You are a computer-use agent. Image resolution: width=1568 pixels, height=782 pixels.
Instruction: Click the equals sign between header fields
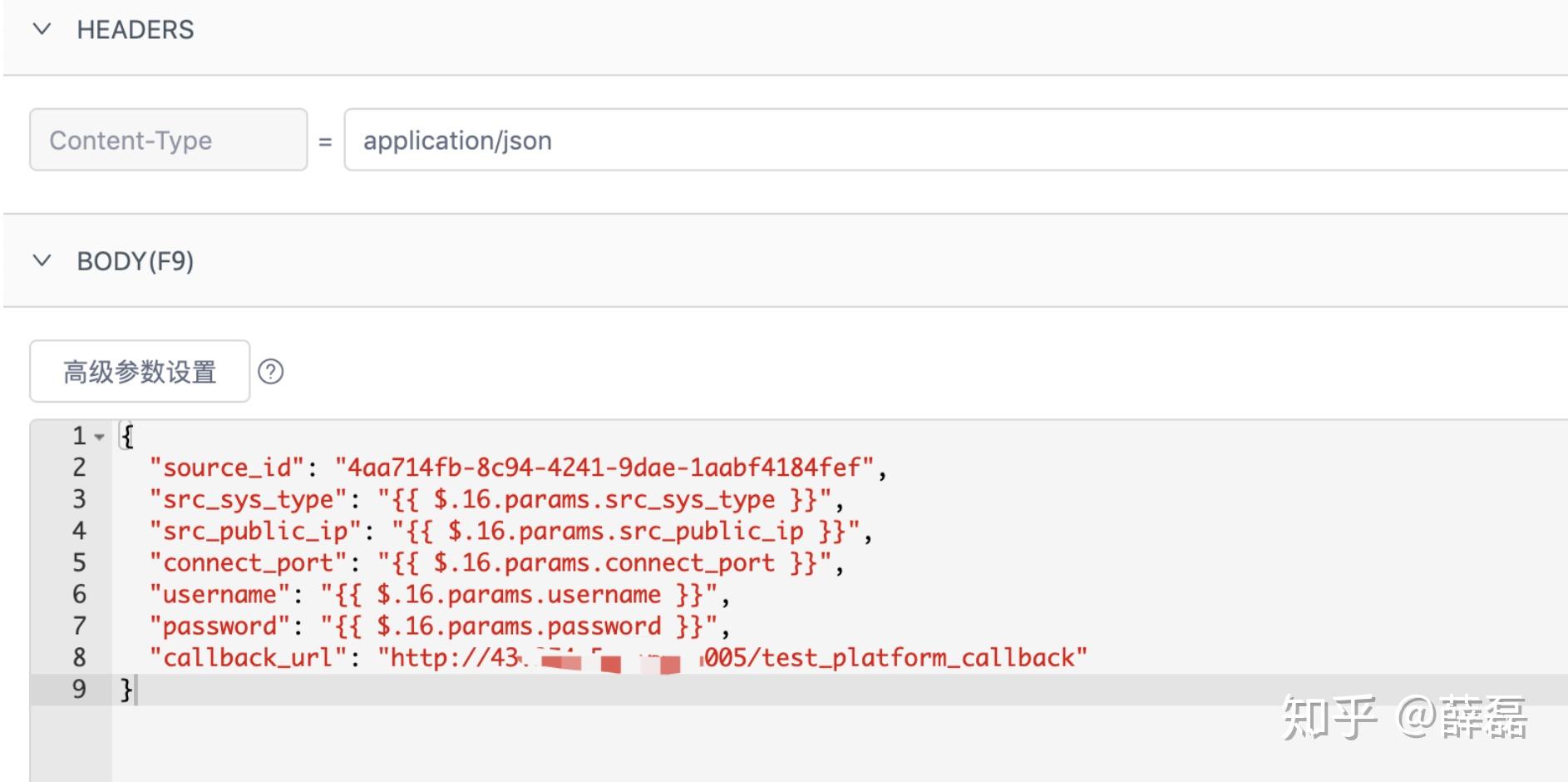pos(325,142)
